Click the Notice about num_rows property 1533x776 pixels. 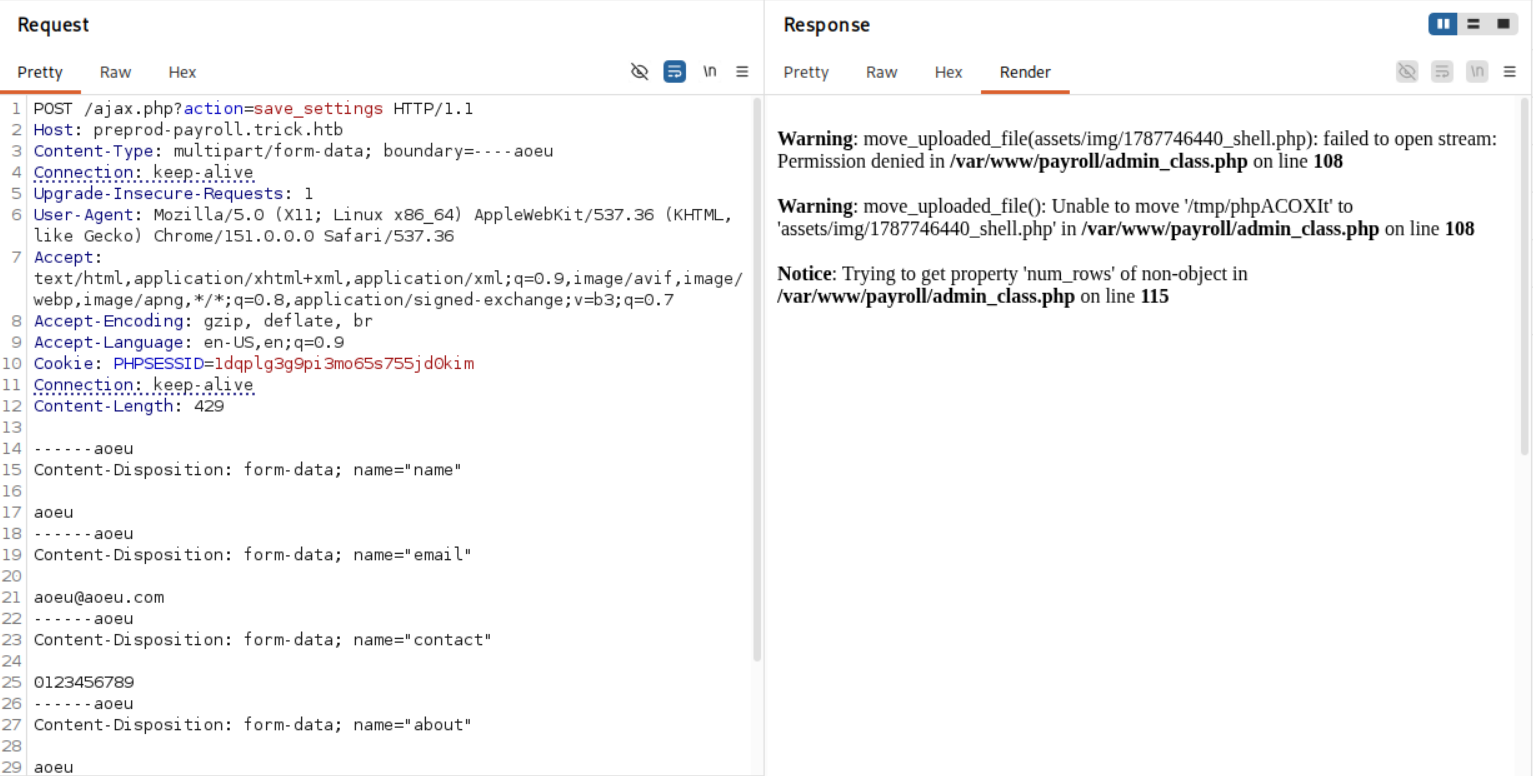tap(1012, 285)
